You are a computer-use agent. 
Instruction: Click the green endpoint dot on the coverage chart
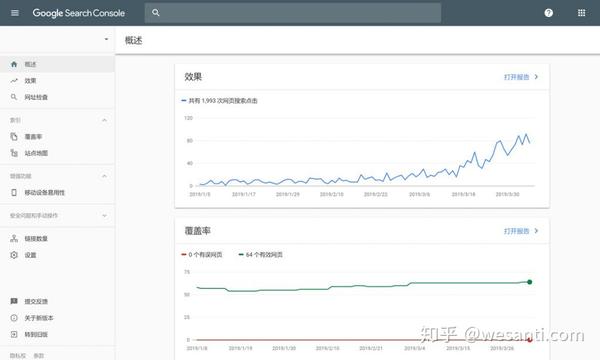(x=530, y=282)
